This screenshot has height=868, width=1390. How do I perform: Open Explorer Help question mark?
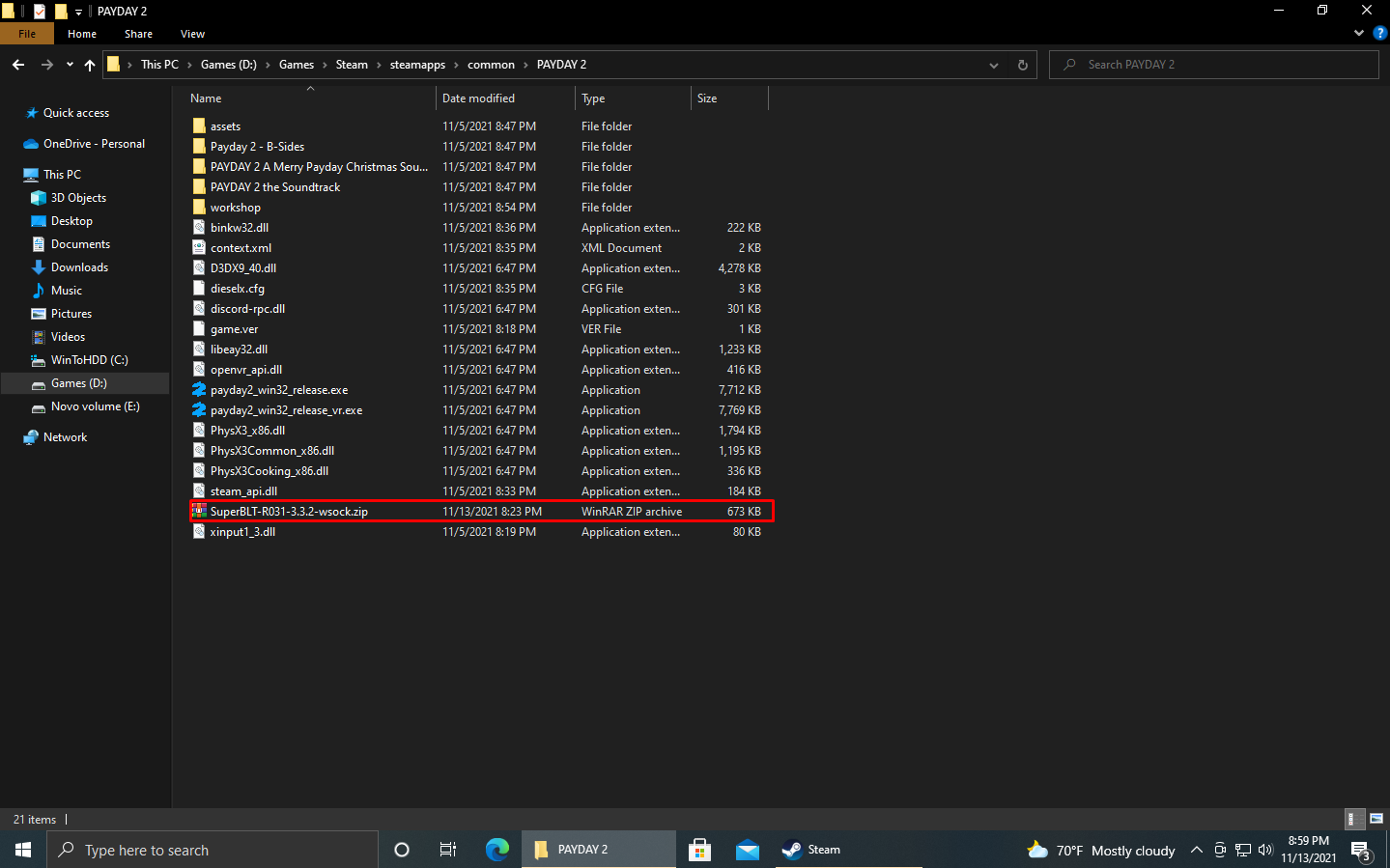tap(1380, 33)
